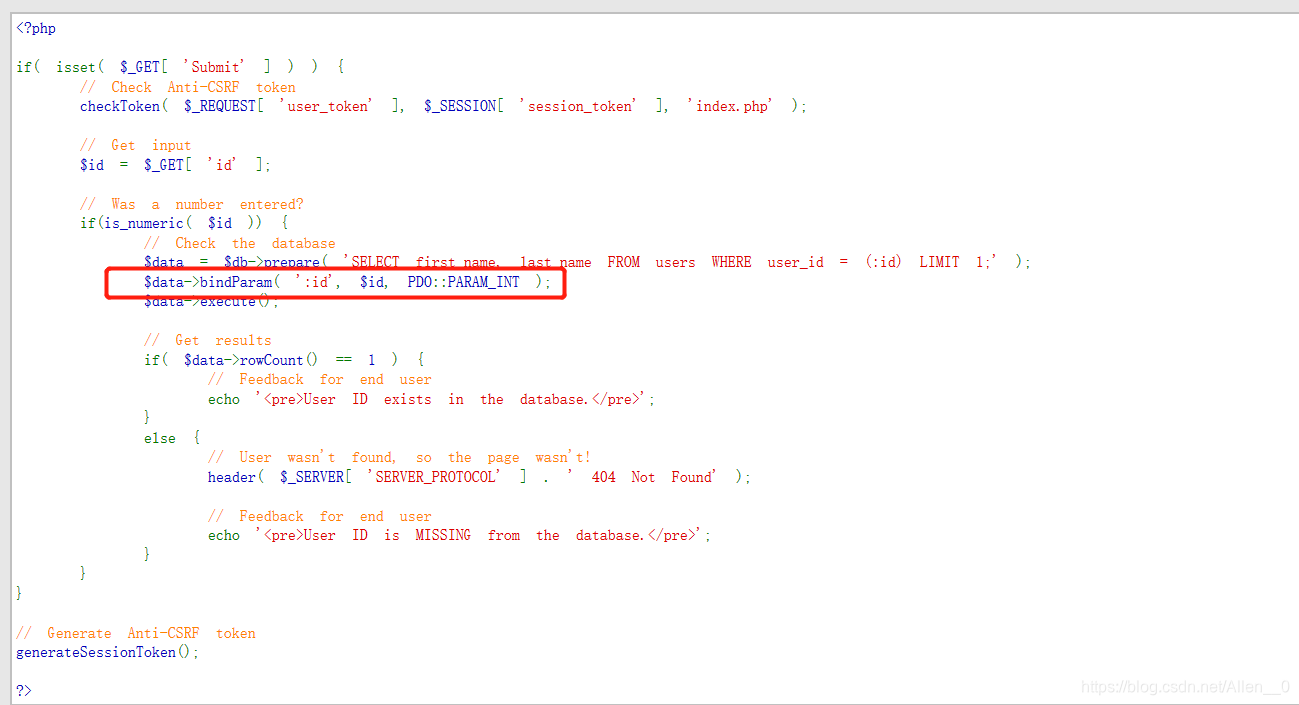
Task: Click the $data->execute() line
Action: tap(212, 302)
